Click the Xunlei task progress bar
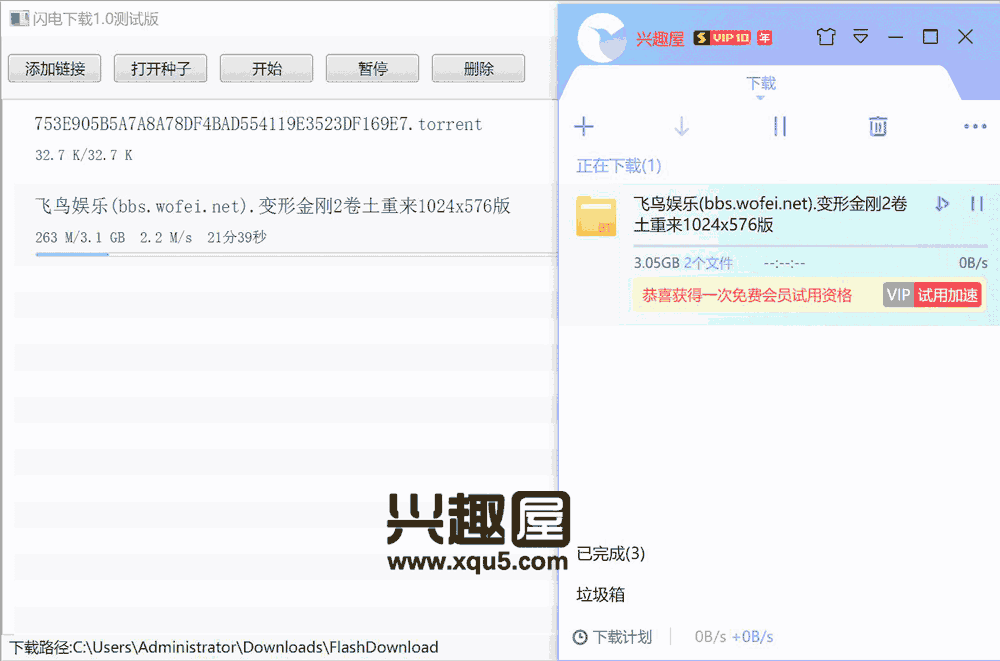 810,246
